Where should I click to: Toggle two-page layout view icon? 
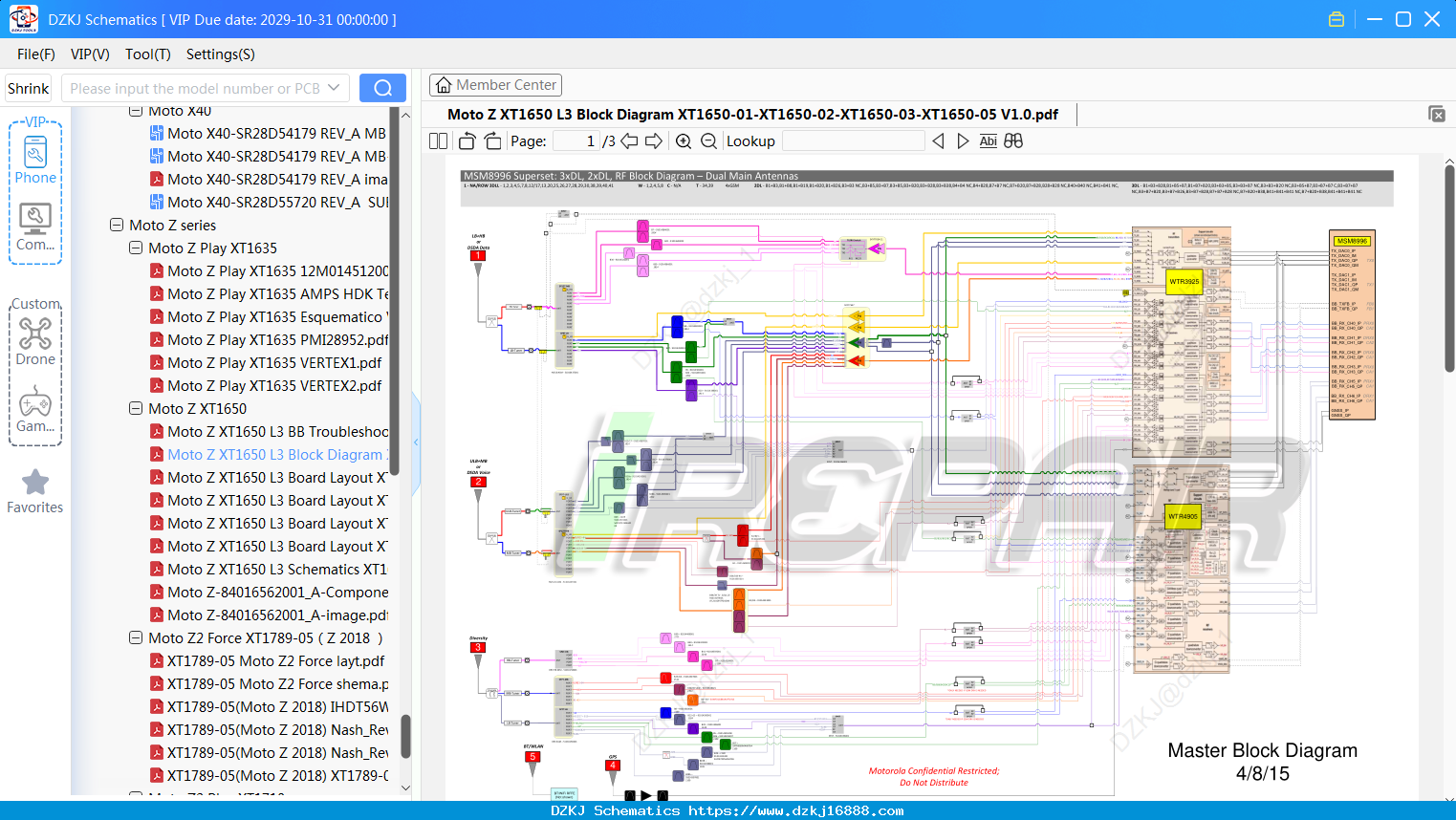click(439, 141)
